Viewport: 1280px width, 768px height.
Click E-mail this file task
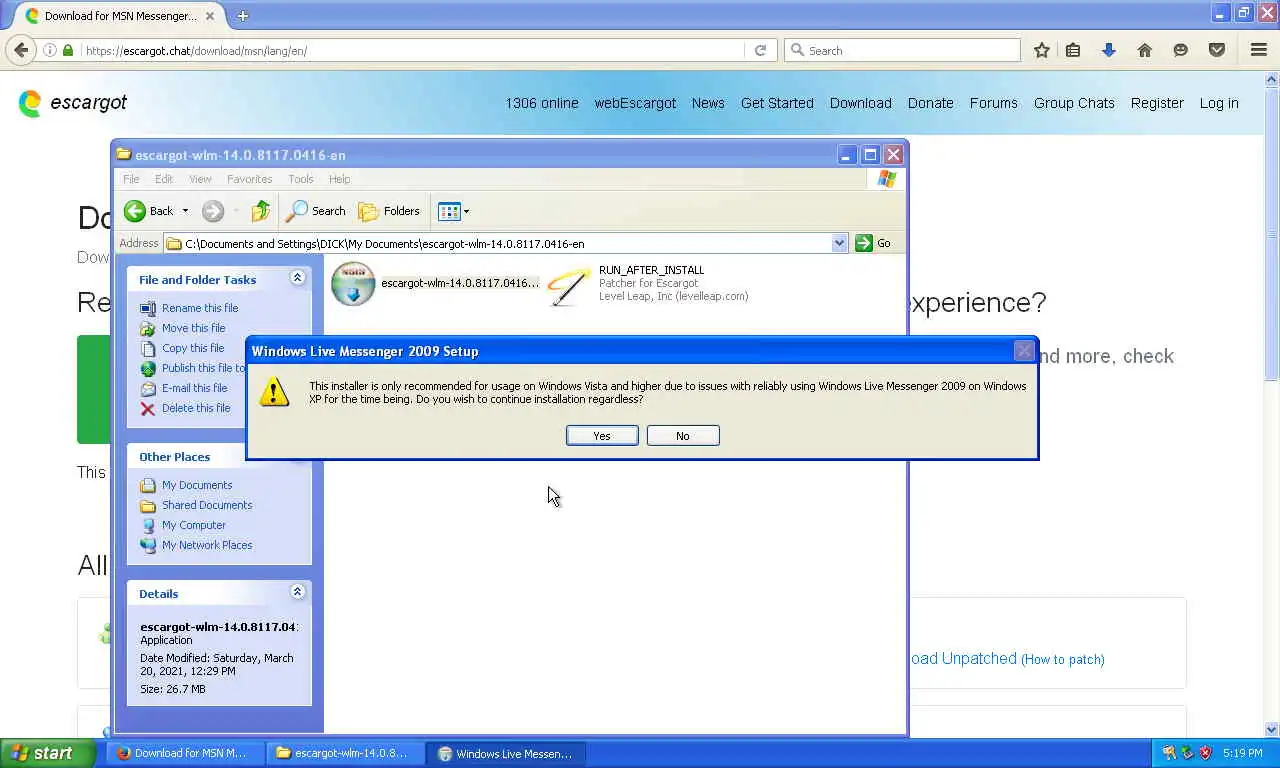tap(195, 388)
